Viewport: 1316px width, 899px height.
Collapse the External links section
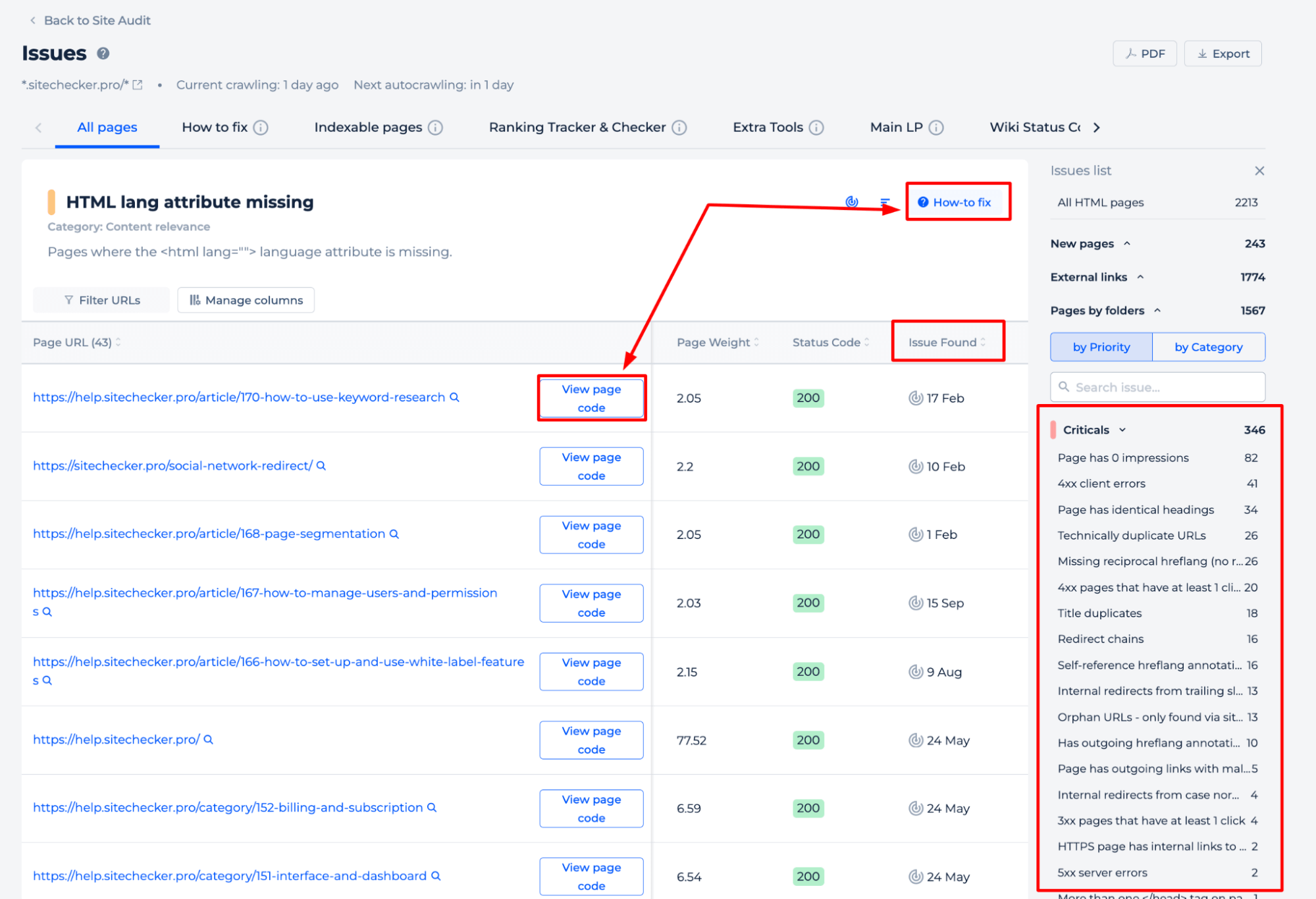1140,277
